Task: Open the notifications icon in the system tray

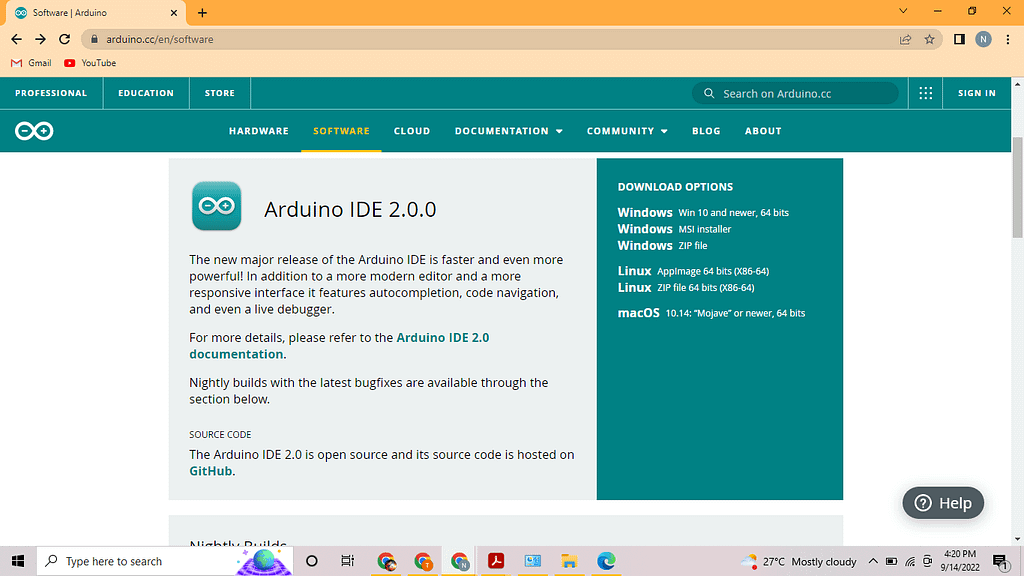Action: point(1000,561)
